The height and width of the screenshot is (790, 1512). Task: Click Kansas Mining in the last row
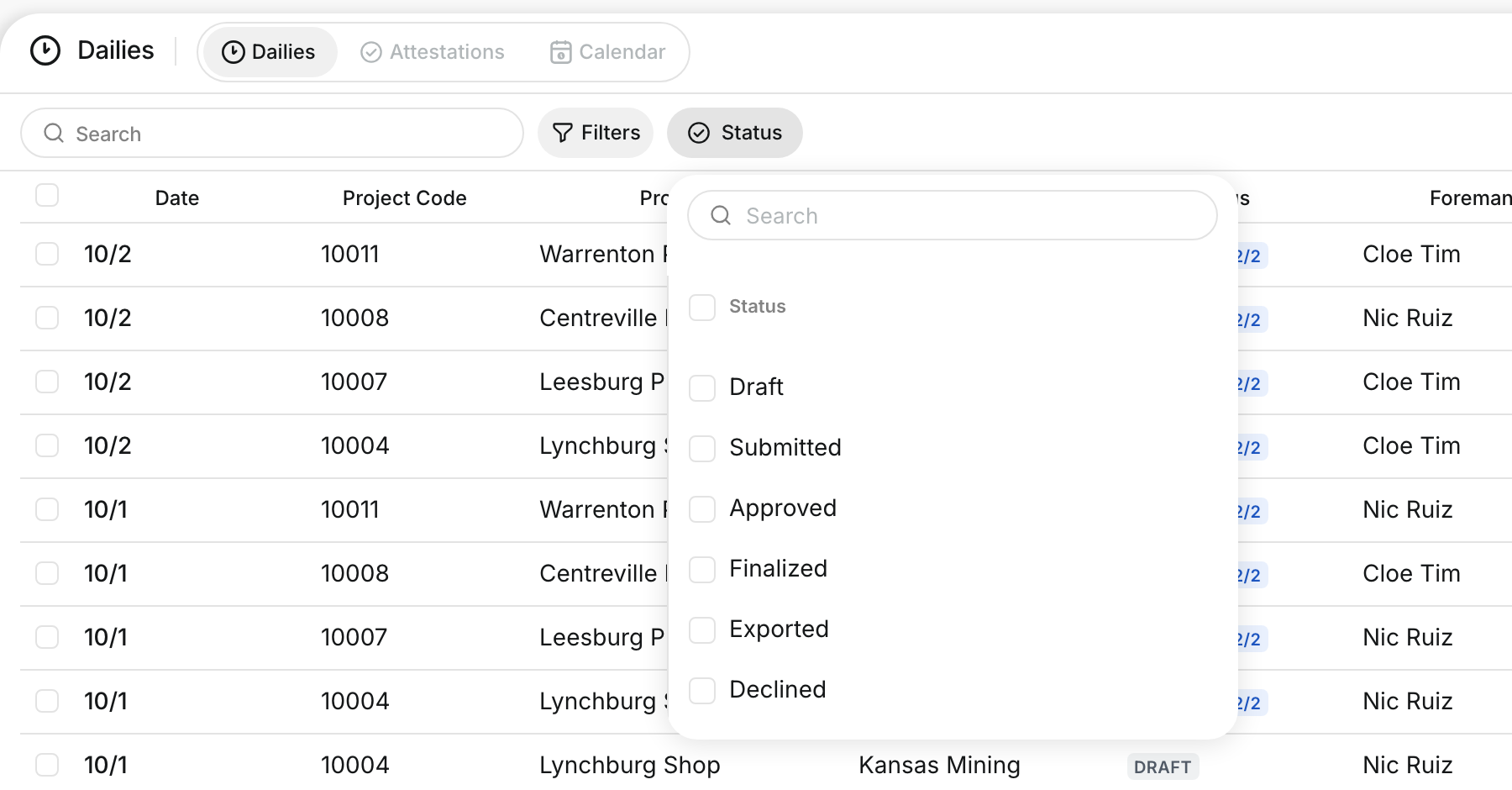click(x=939, y=765)
